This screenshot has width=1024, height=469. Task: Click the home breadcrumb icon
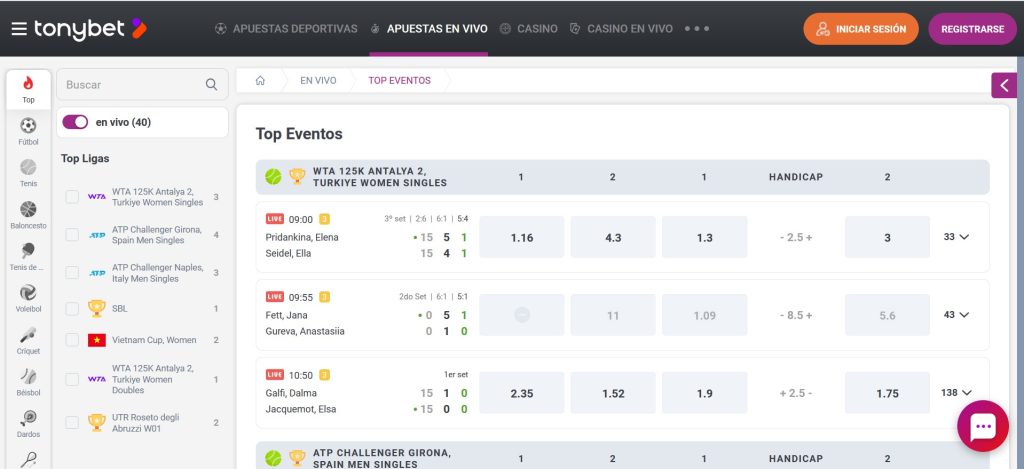tap(260, 80)
